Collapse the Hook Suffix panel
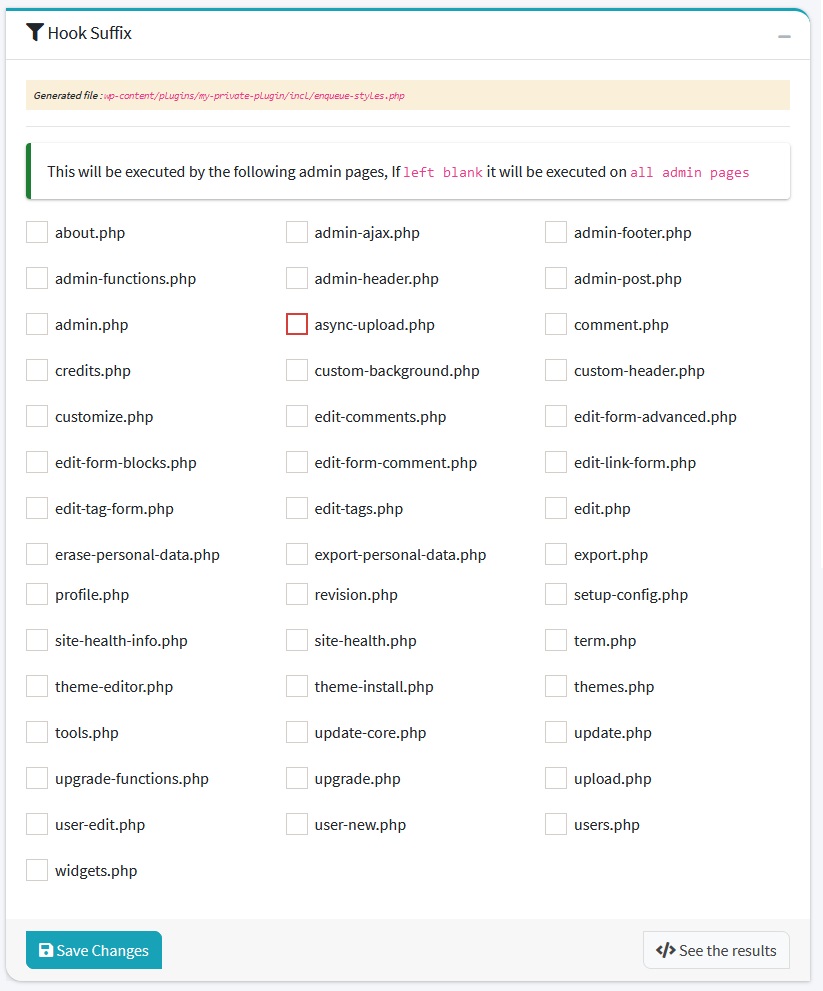 pos(785,36)
